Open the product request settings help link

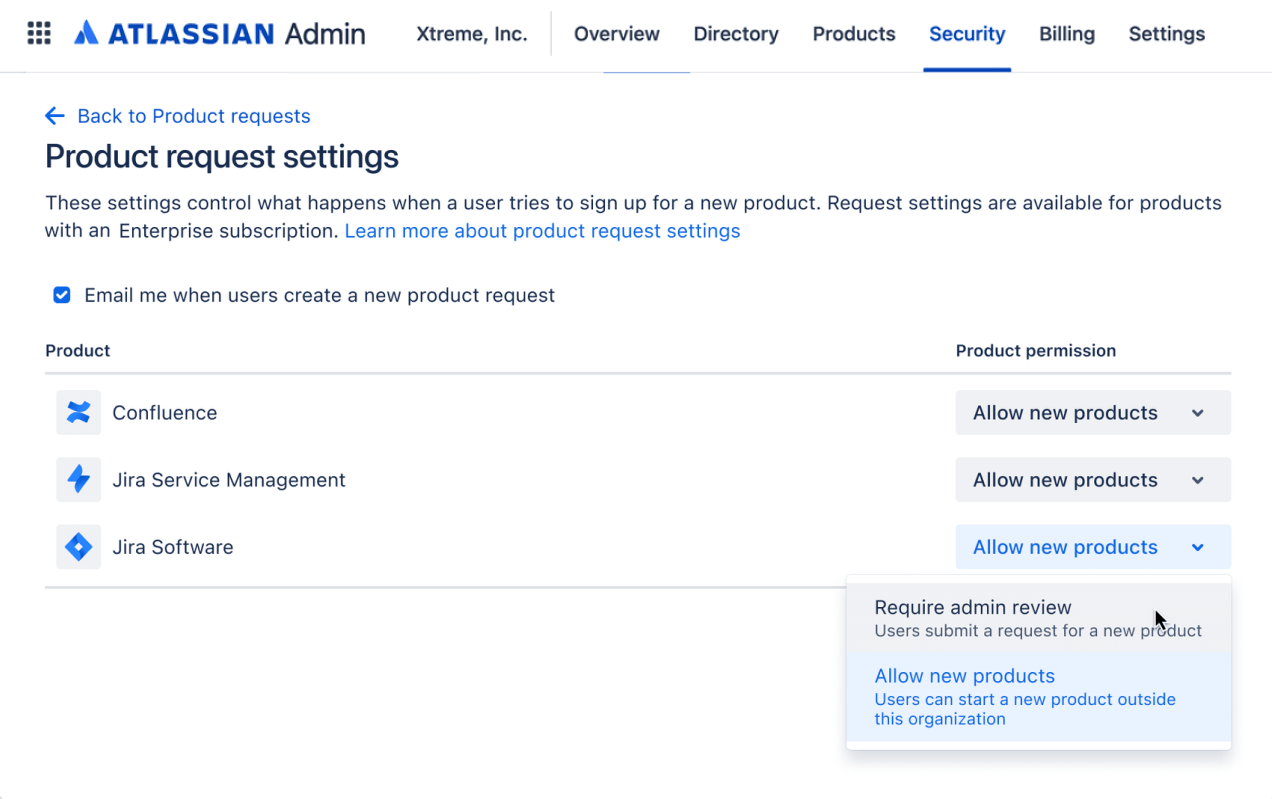click(542, 230)
